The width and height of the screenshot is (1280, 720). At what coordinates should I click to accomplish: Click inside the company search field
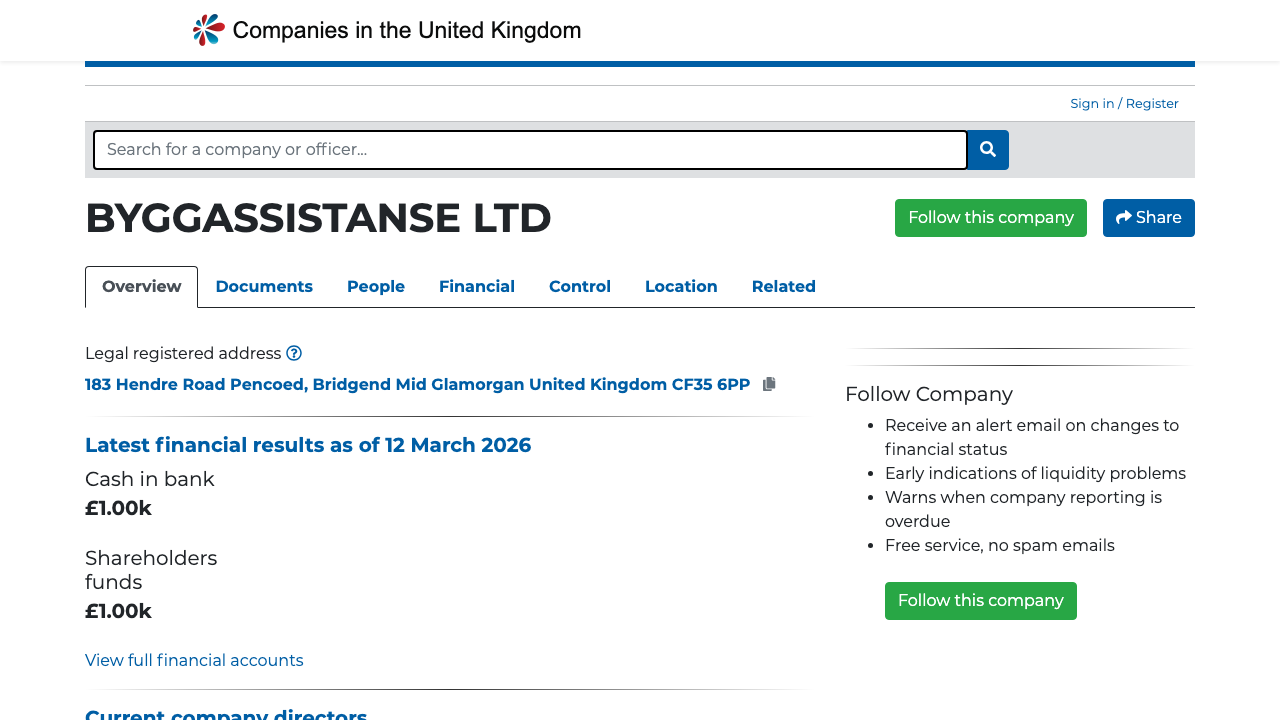(530, 149)
